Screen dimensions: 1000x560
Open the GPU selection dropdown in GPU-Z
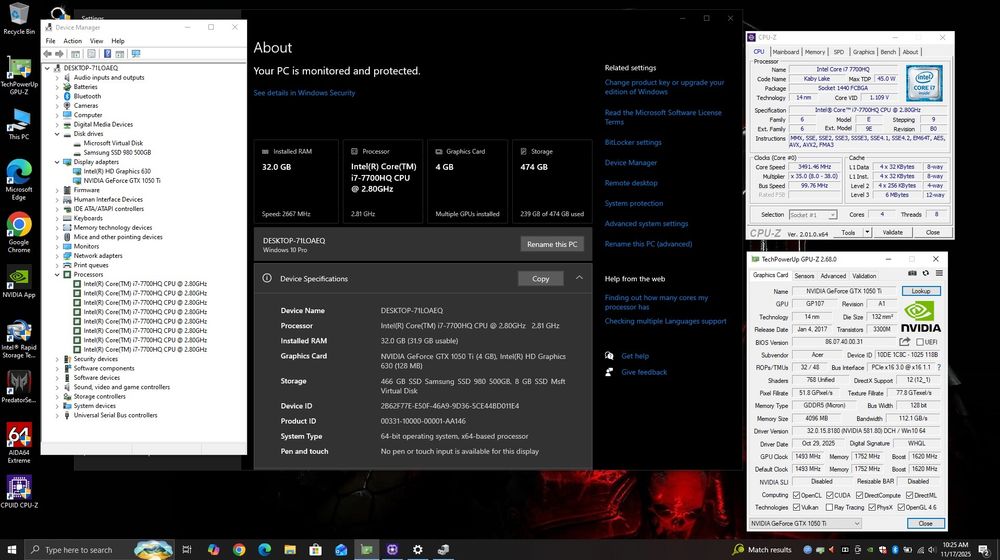(805, 523)
